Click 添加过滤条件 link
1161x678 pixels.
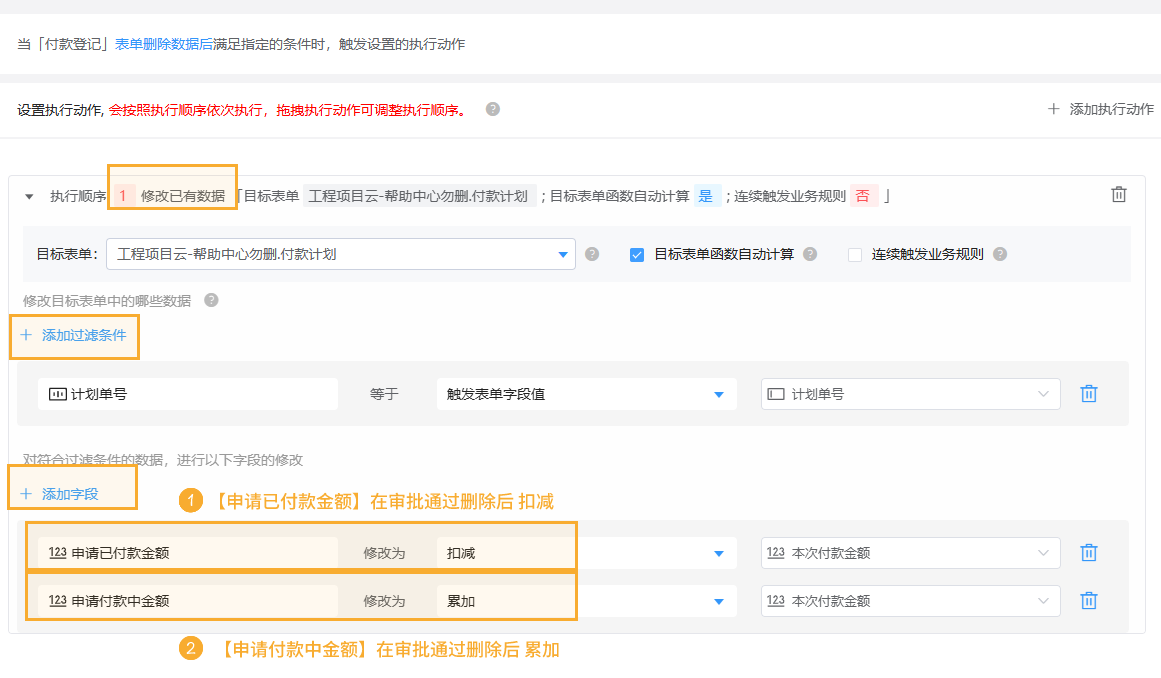[x=74, y=335]
